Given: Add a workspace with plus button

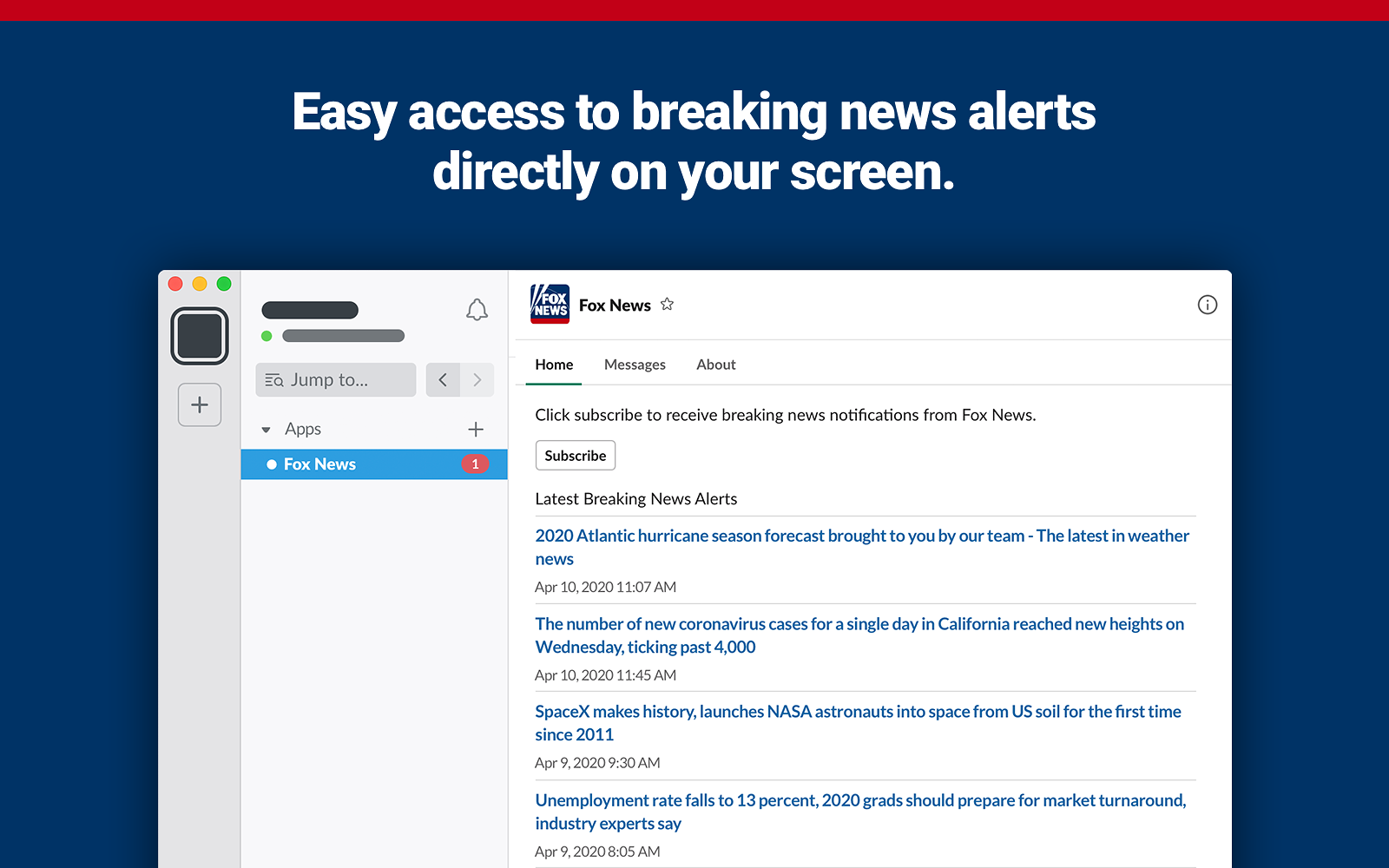Looking at the screenshot, I should (200, 404).
